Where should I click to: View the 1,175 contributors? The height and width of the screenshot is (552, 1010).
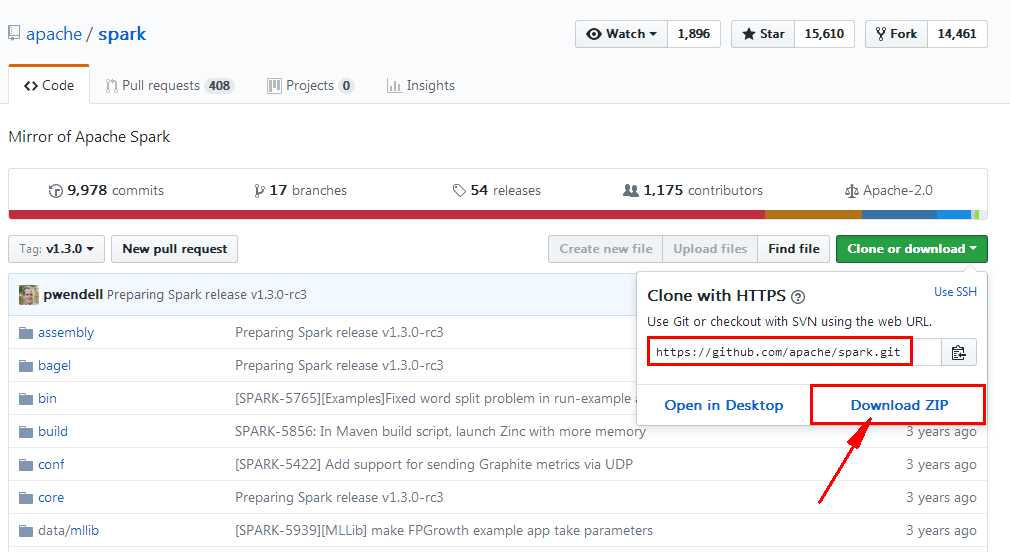(692, 191)
